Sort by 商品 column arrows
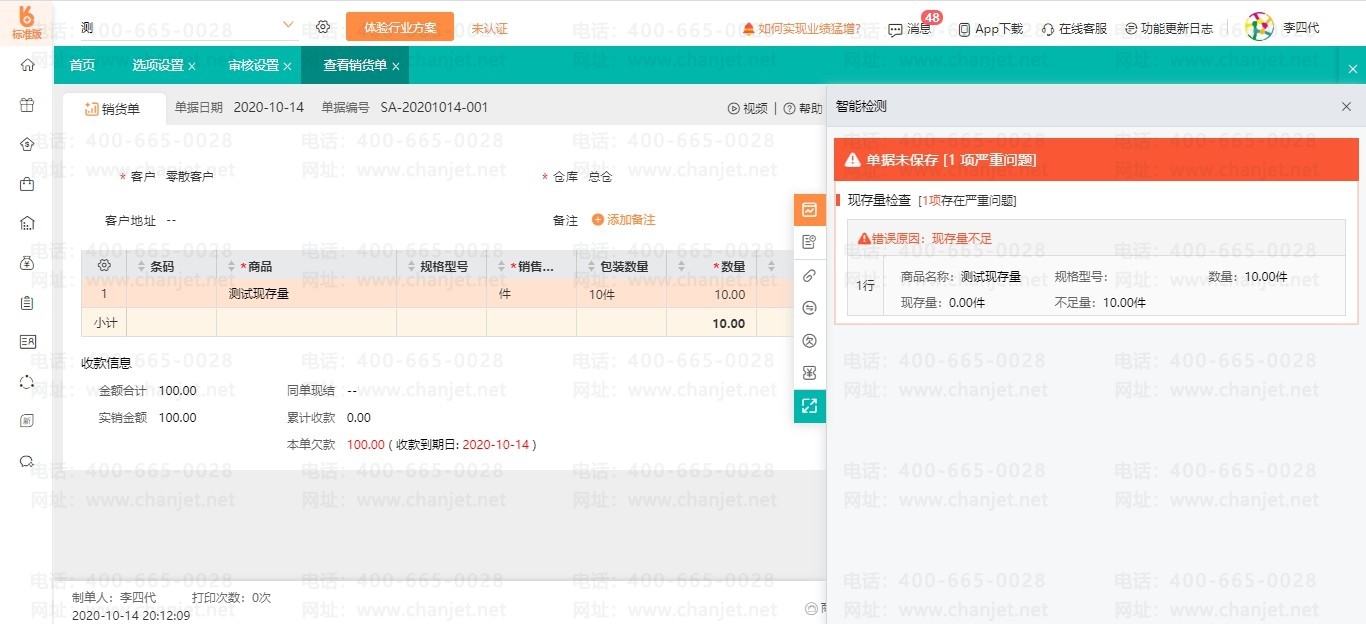 [229, 266]
